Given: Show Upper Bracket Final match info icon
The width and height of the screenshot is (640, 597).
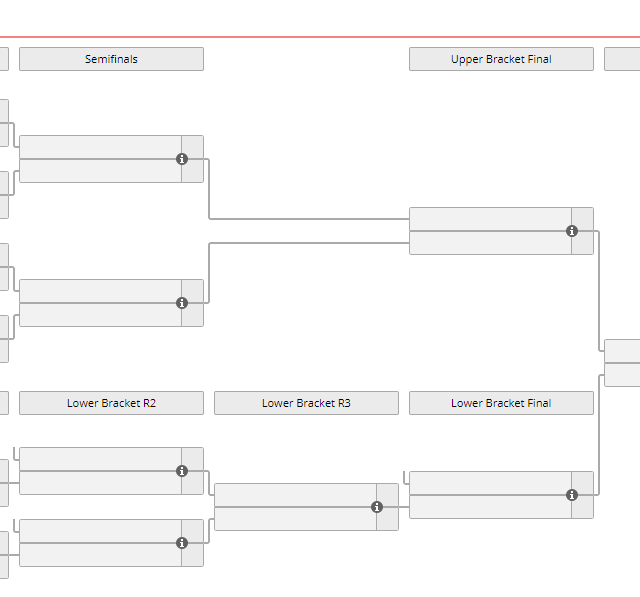Looking at the screenshot, I should click(x=572, y=231).
